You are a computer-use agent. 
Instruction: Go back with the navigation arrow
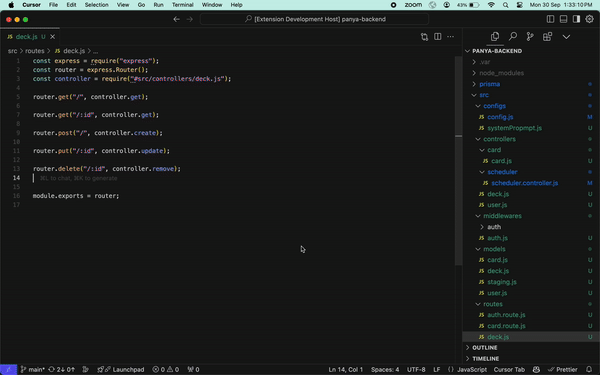coord(176,19)
